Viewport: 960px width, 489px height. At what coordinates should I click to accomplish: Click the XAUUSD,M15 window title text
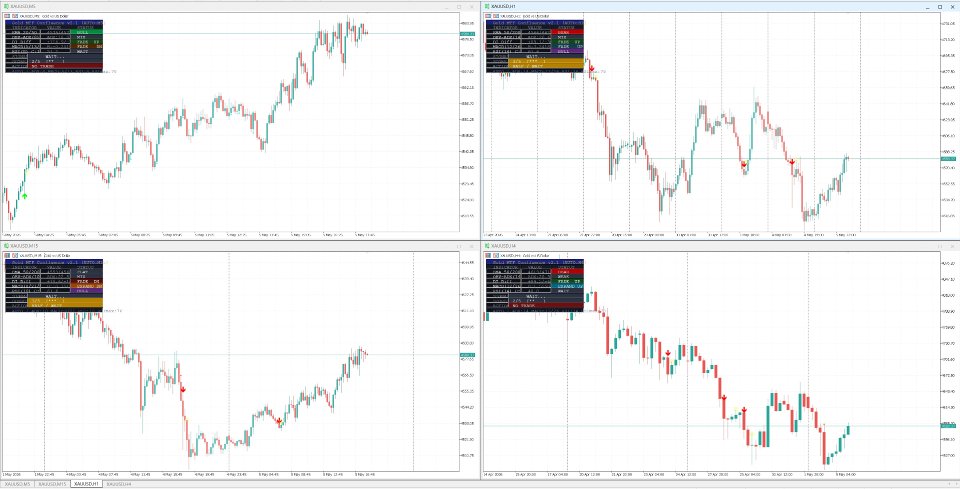coord(24,246)
